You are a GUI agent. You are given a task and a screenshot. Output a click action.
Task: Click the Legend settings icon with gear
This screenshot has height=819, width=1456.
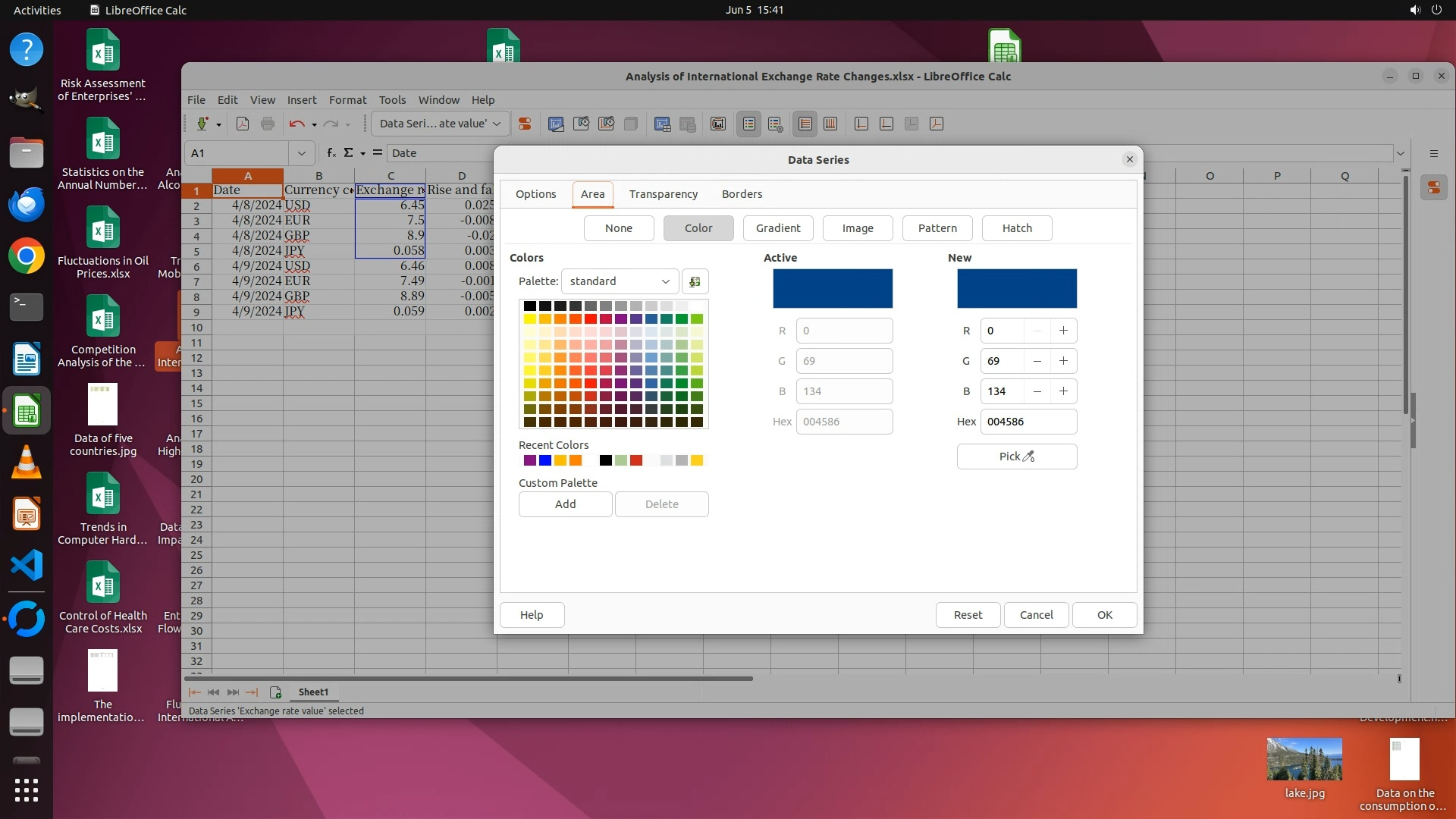click(775, 124)
